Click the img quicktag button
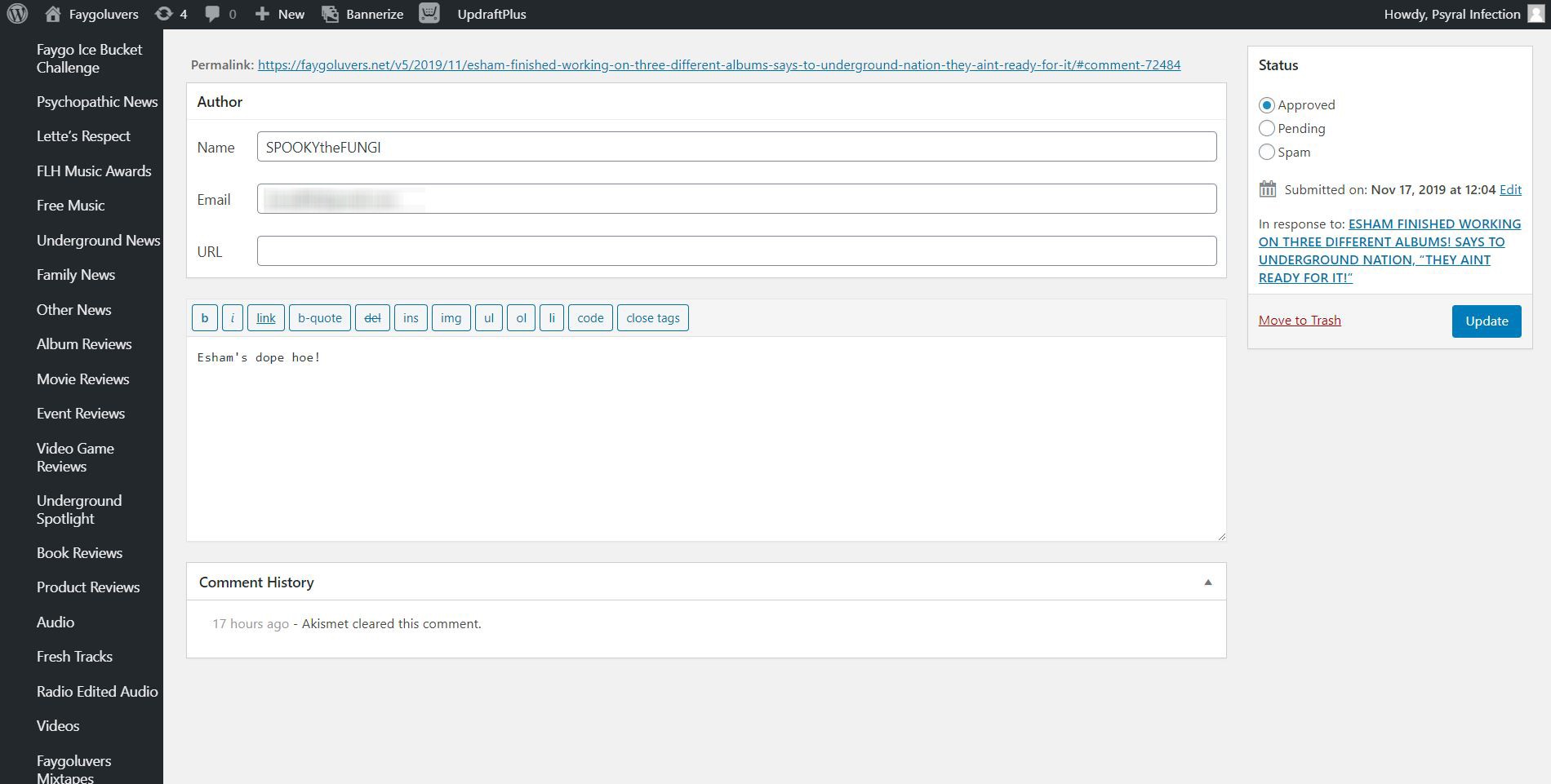The height and width of the screenshot is (784, 1551). [451, 318]
